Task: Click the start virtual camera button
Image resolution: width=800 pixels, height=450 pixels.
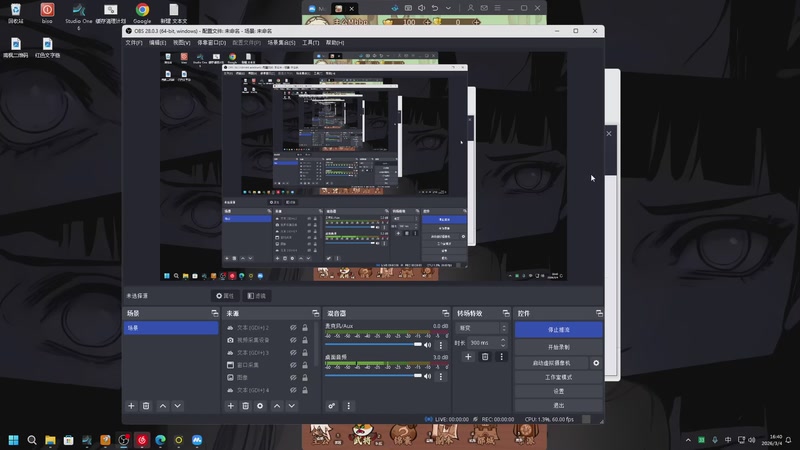Action: coord(552,363)
